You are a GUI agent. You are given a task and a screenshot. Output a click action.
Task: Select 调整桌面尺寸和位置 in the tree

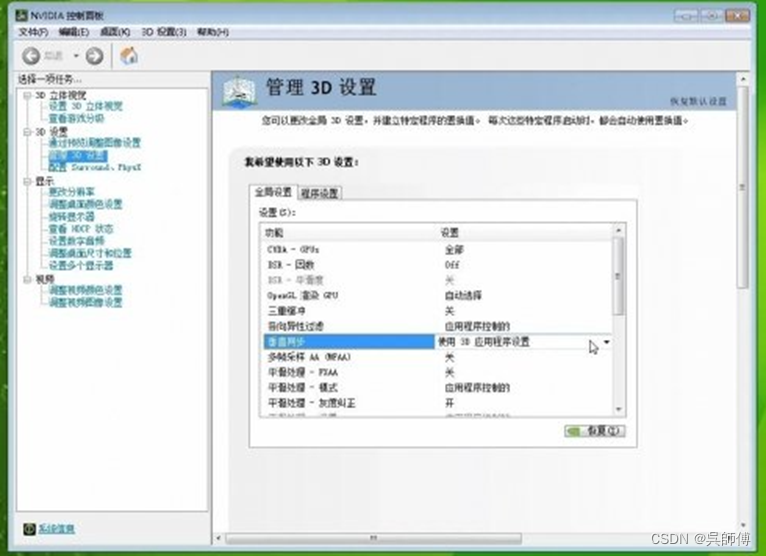90,253
